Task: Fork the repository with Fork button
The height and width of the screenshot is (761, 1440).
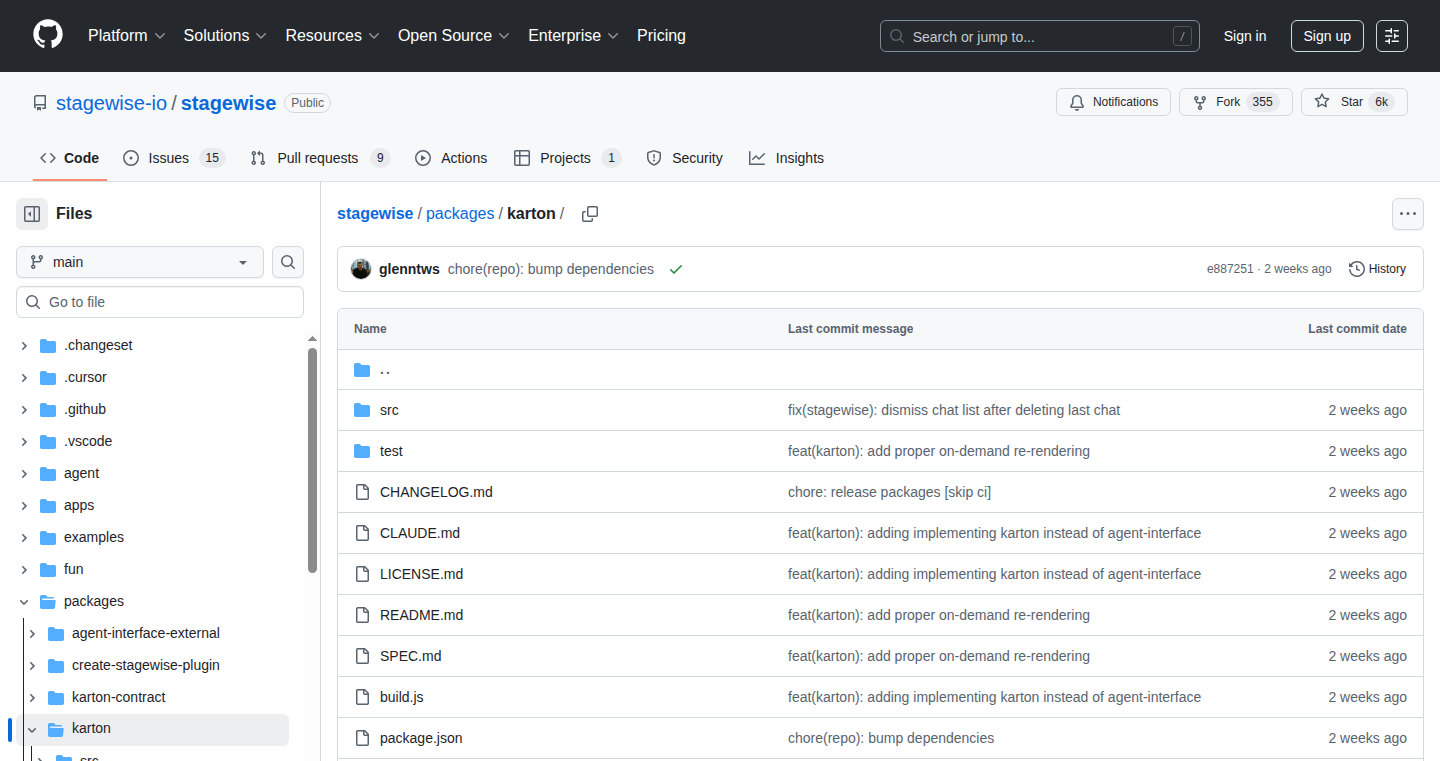Action: click(1236, 102)
